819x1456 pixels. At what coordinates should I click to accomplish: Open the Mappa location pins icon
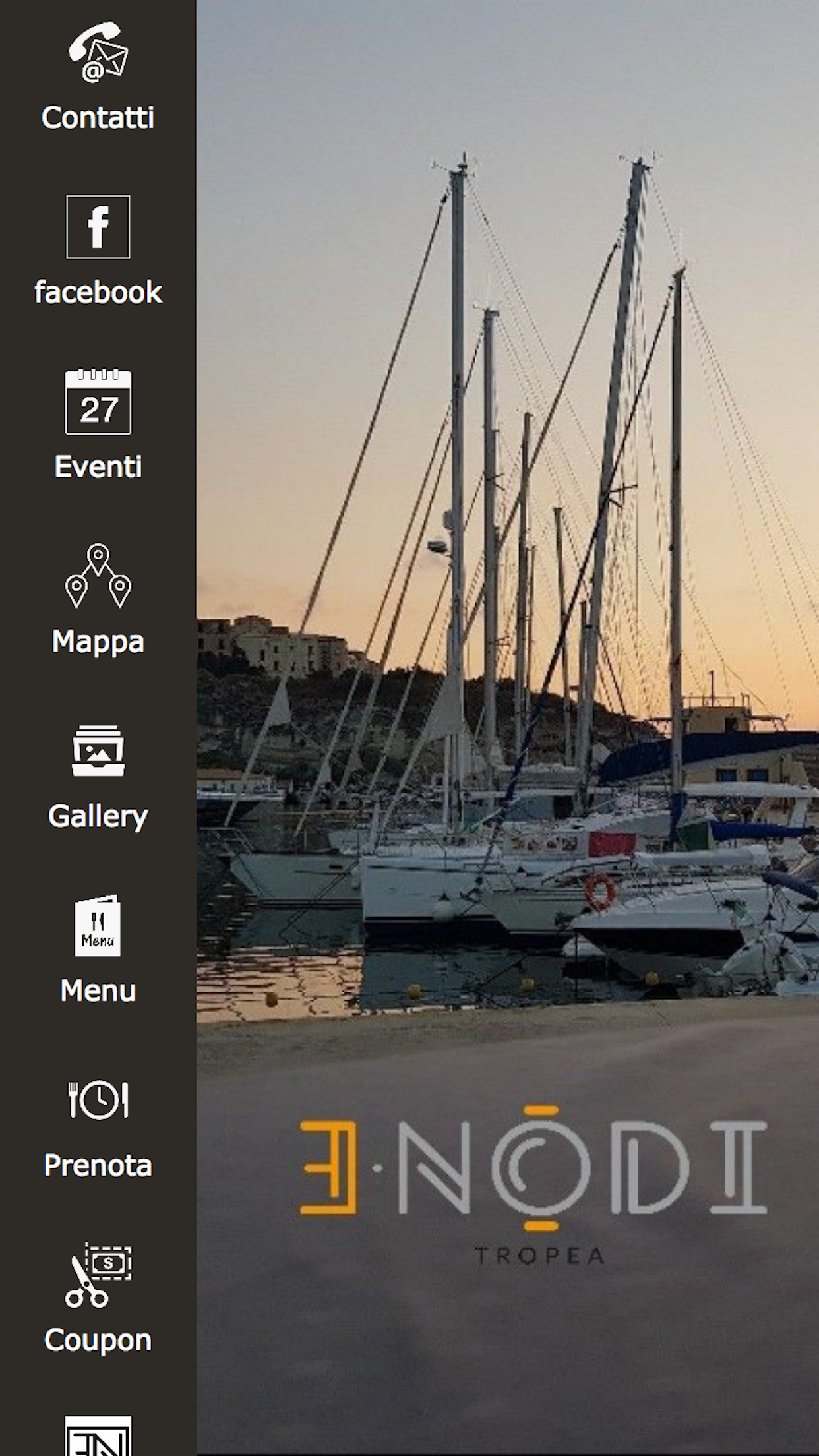[x=98, y=576]
